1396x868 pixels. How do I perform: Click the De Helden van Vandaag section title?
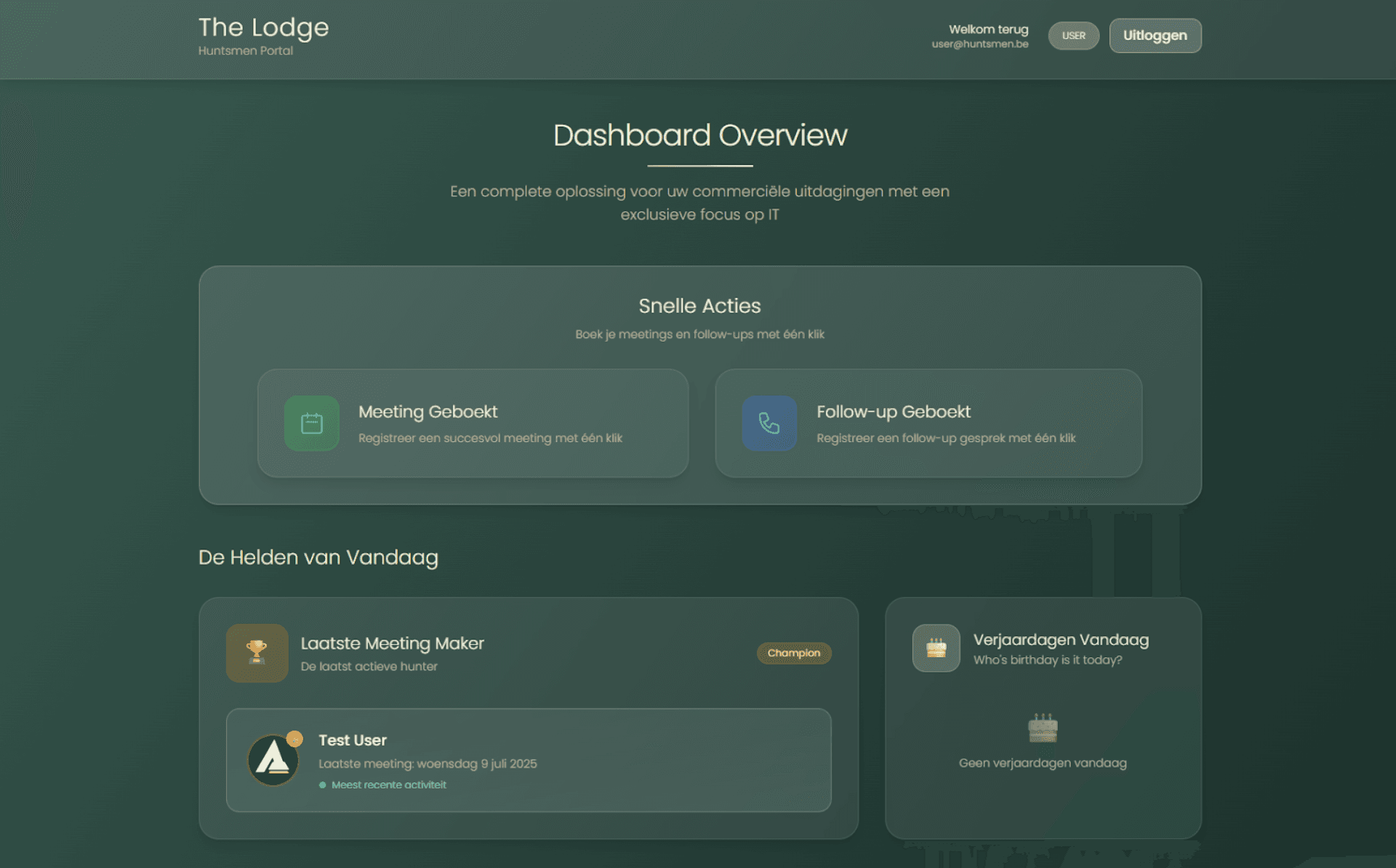319,558
